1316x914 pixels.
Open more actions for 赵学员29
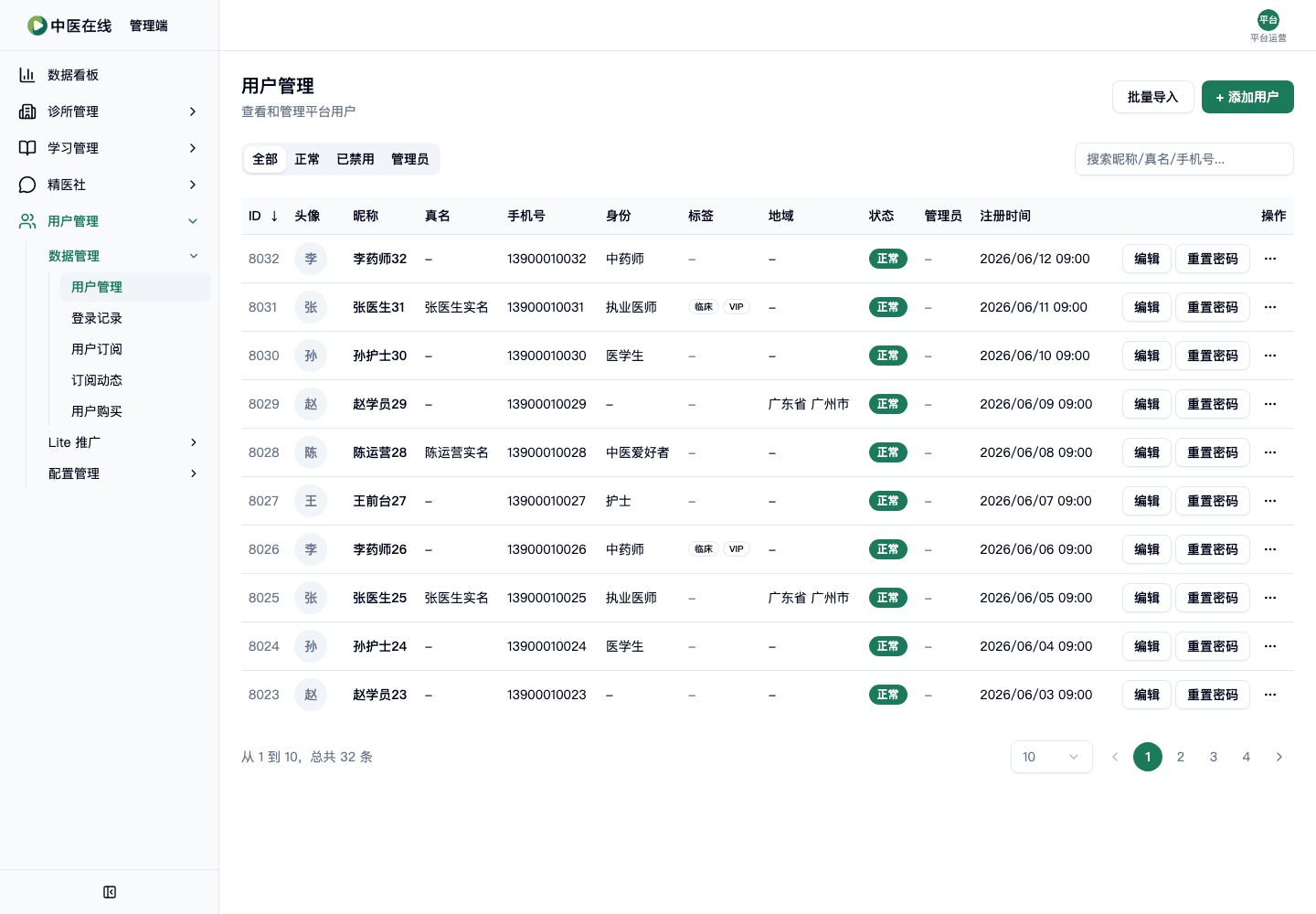click(1270, 404)
